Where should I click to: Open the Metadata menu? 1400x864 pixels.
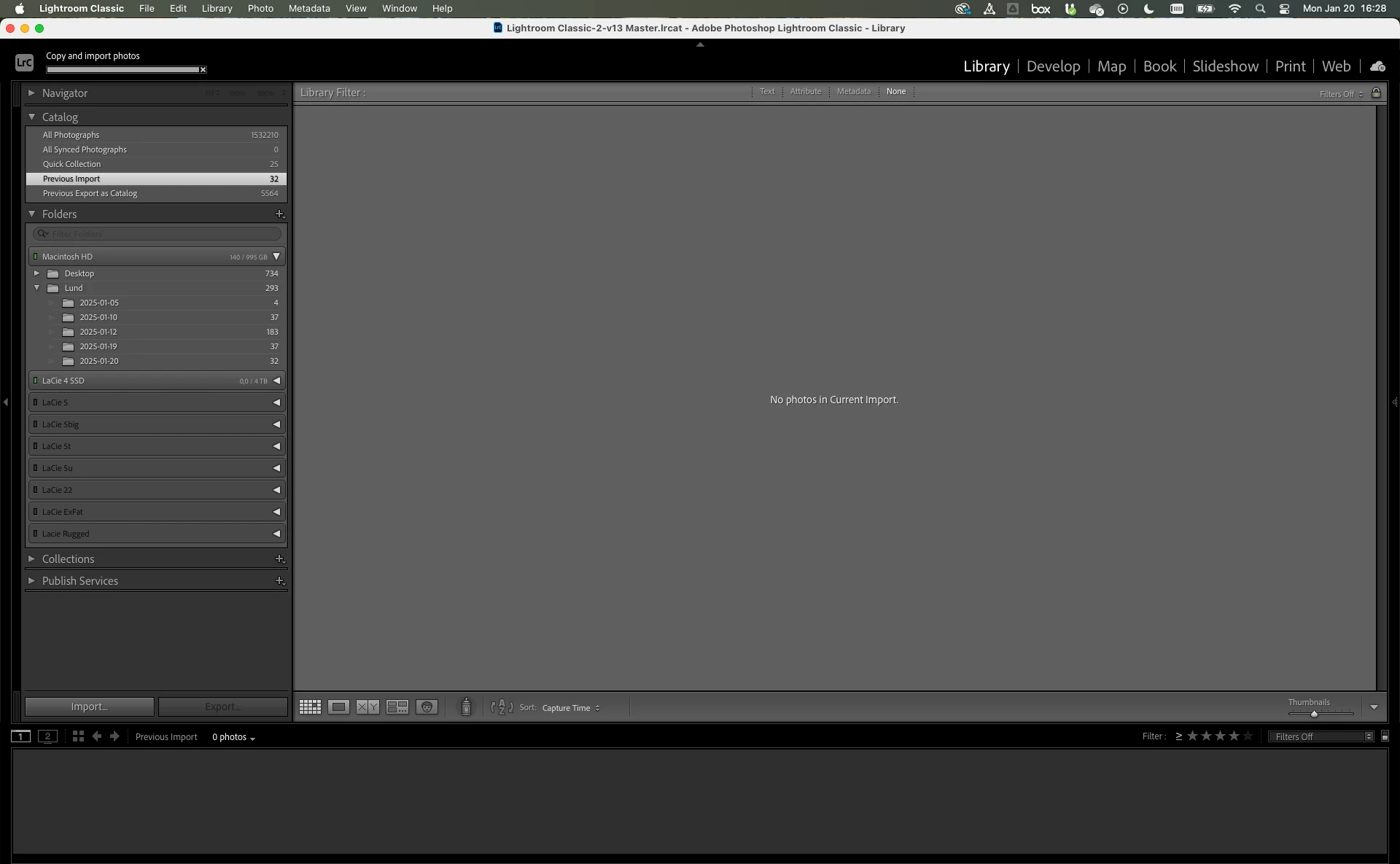(309, 9)
